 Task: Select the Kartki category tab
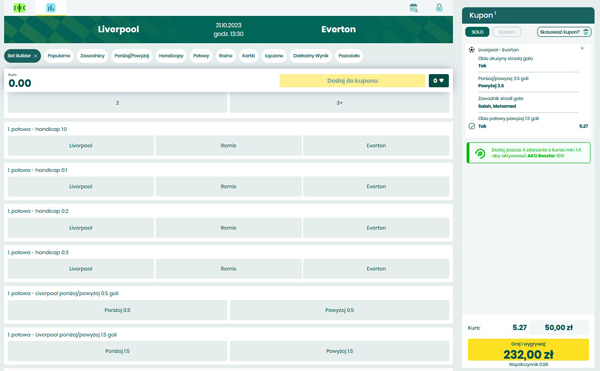click(248, 56)
